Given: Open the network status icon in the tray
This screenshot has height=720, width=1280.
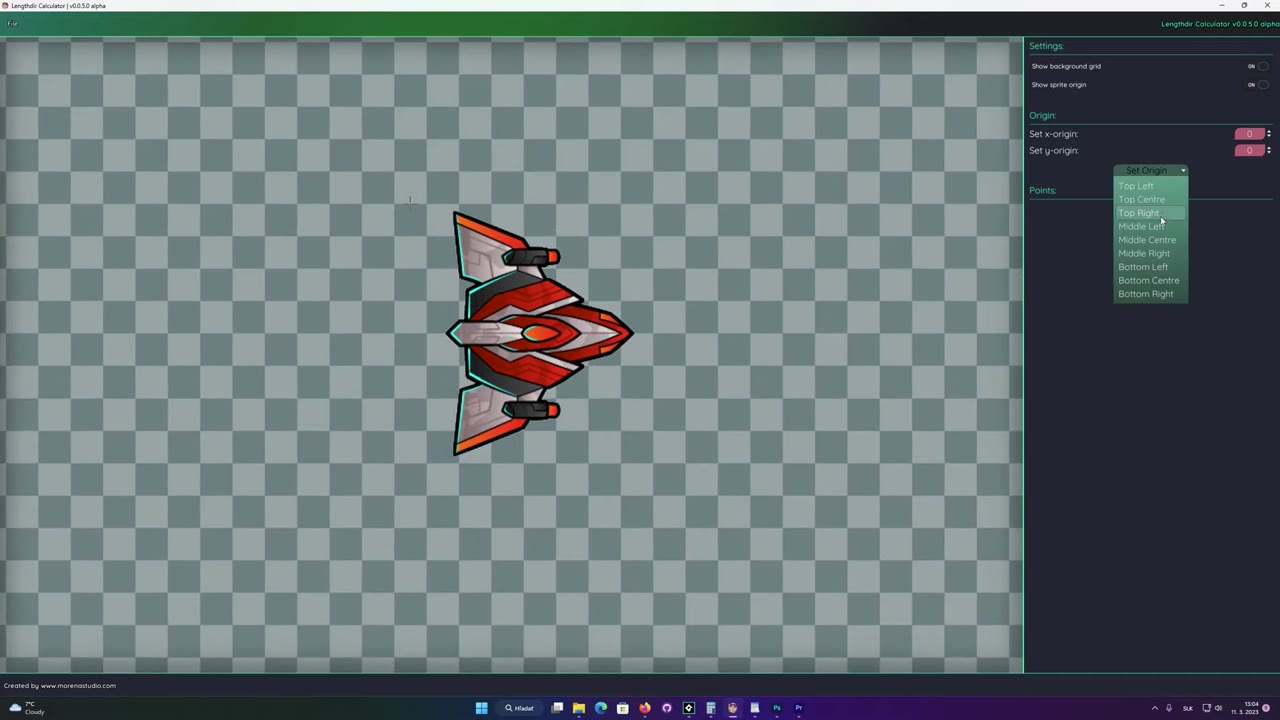Looking at the screenshot, I should 1206,708.
